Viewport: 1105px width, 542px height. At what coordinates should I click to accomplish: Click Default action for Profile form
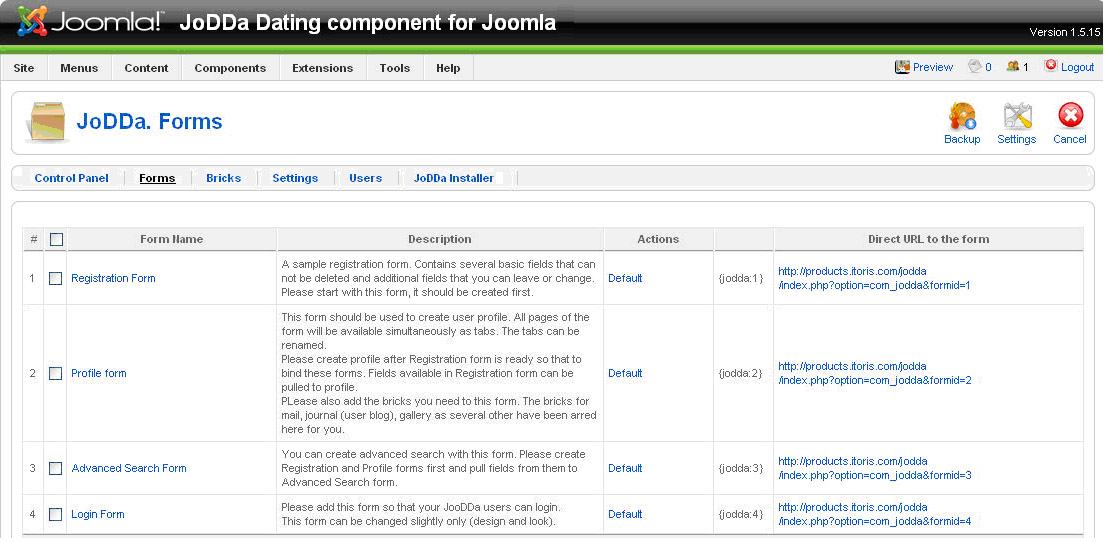625,374
